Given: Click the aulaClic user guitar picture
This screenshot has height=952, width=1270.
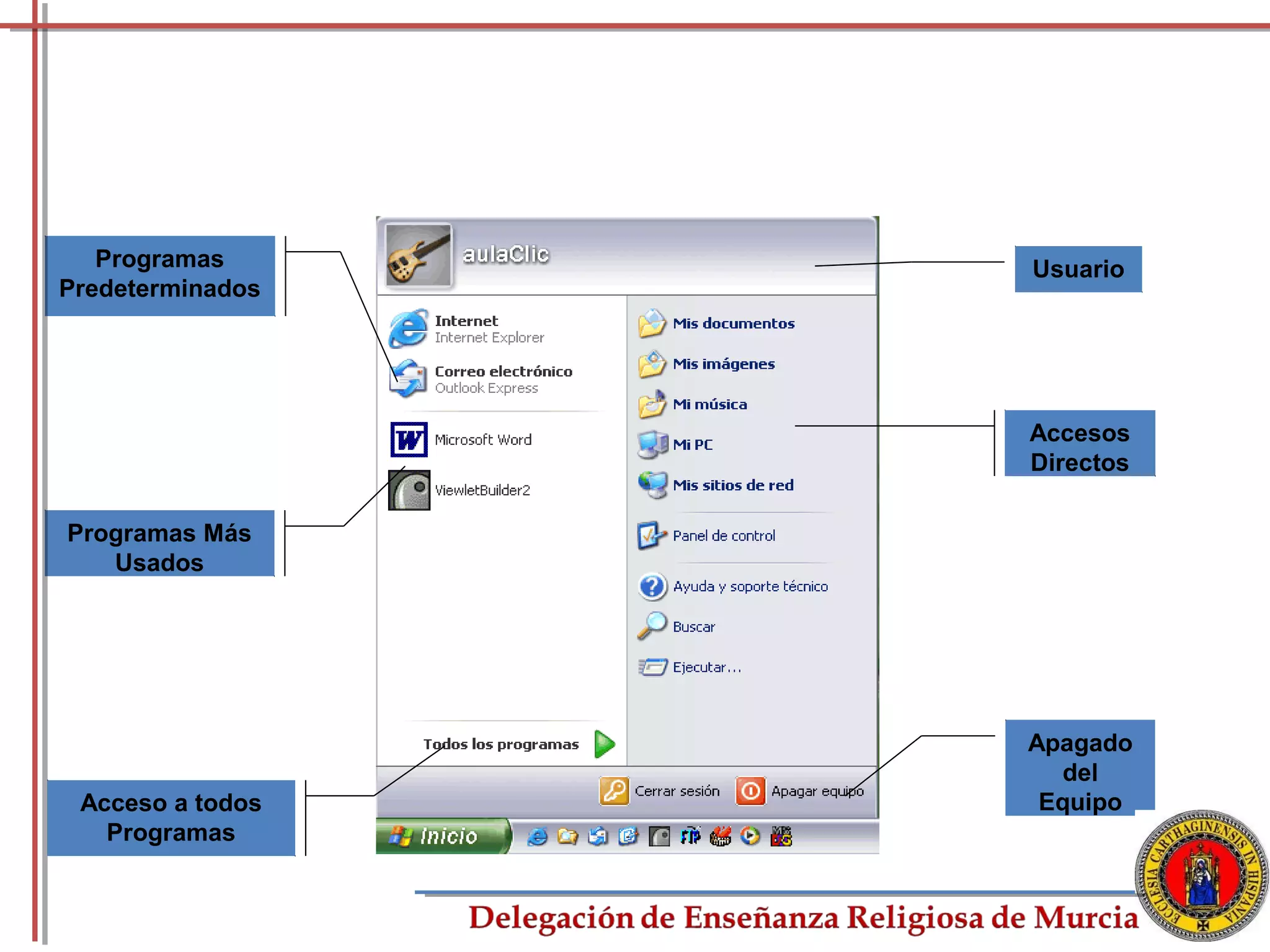Looking at the screenshot, I should click(x=418, y=255).
